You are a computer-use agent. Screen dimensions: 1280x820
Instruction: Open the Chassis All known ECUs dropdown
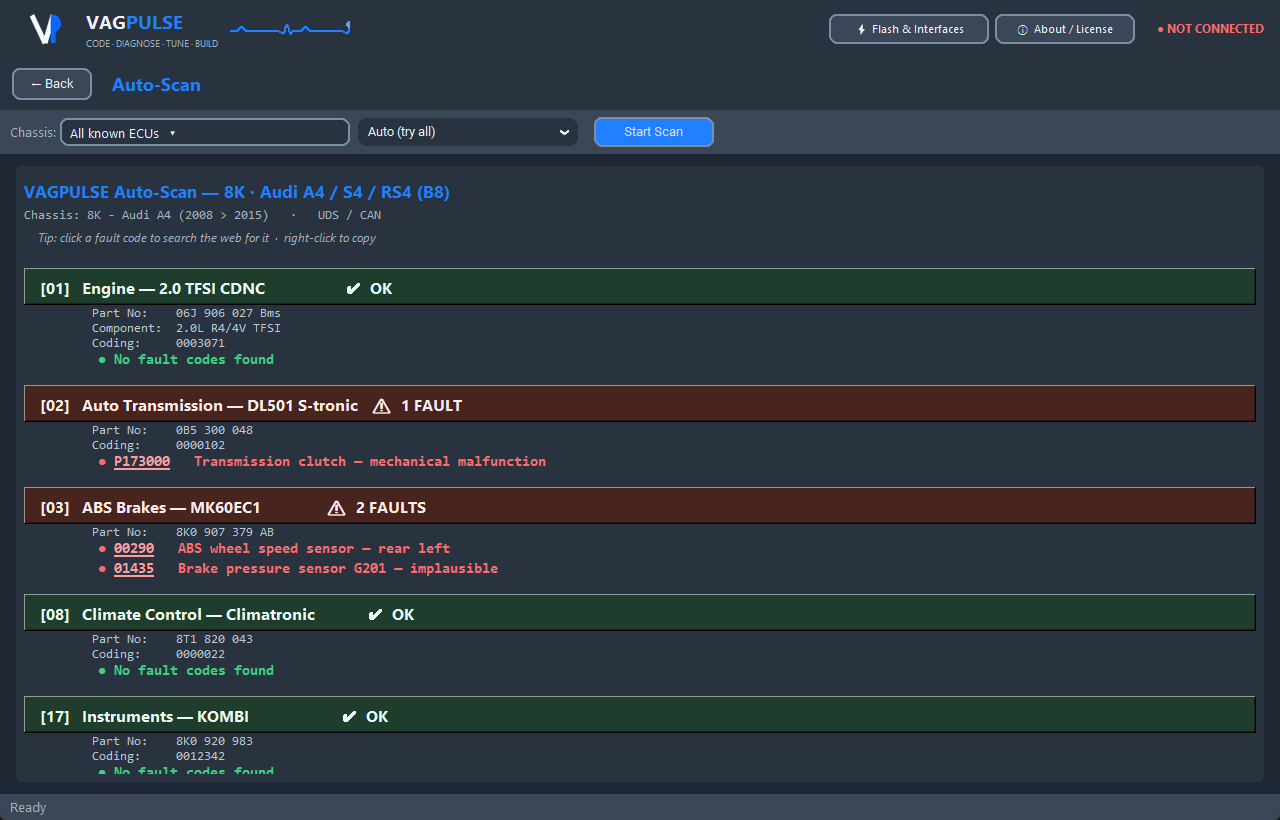click(205, 133)
